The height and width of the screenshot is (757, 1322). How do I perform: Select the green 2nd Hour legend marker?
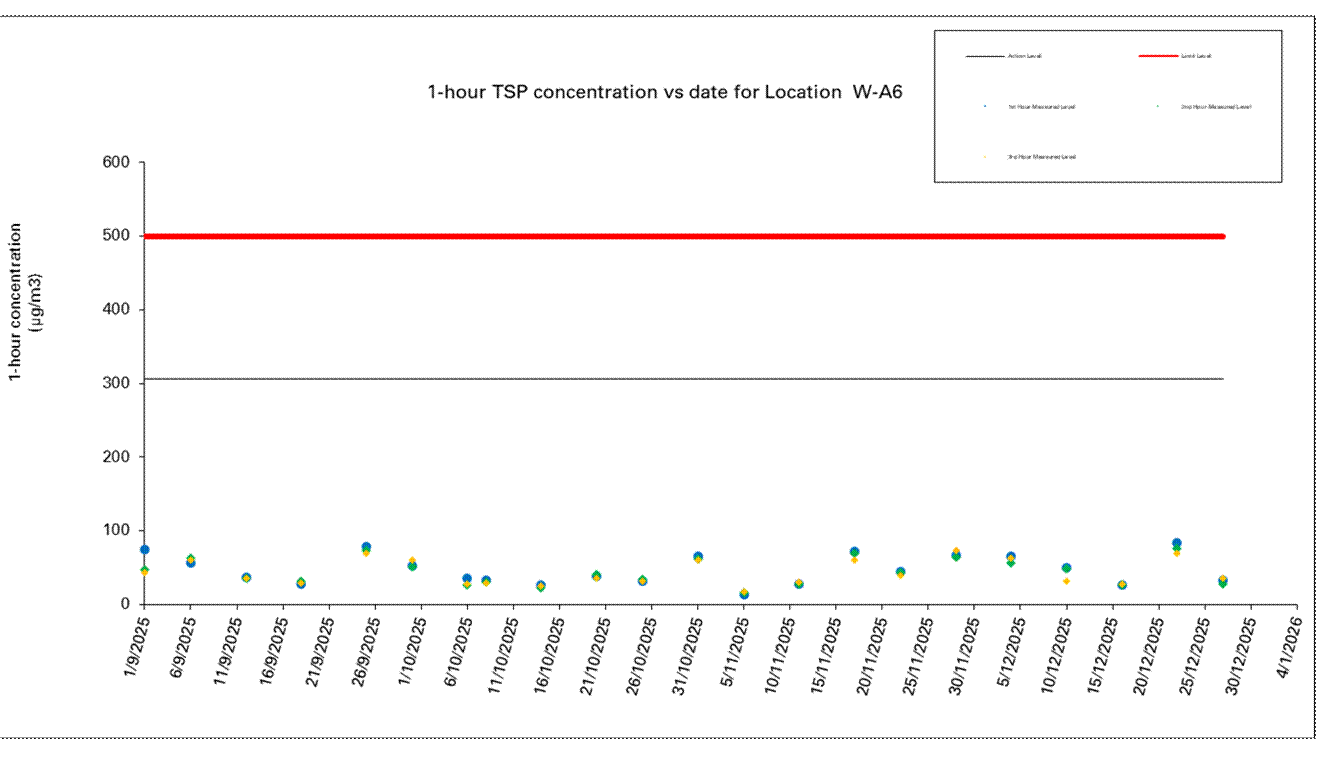point(1157,106)
